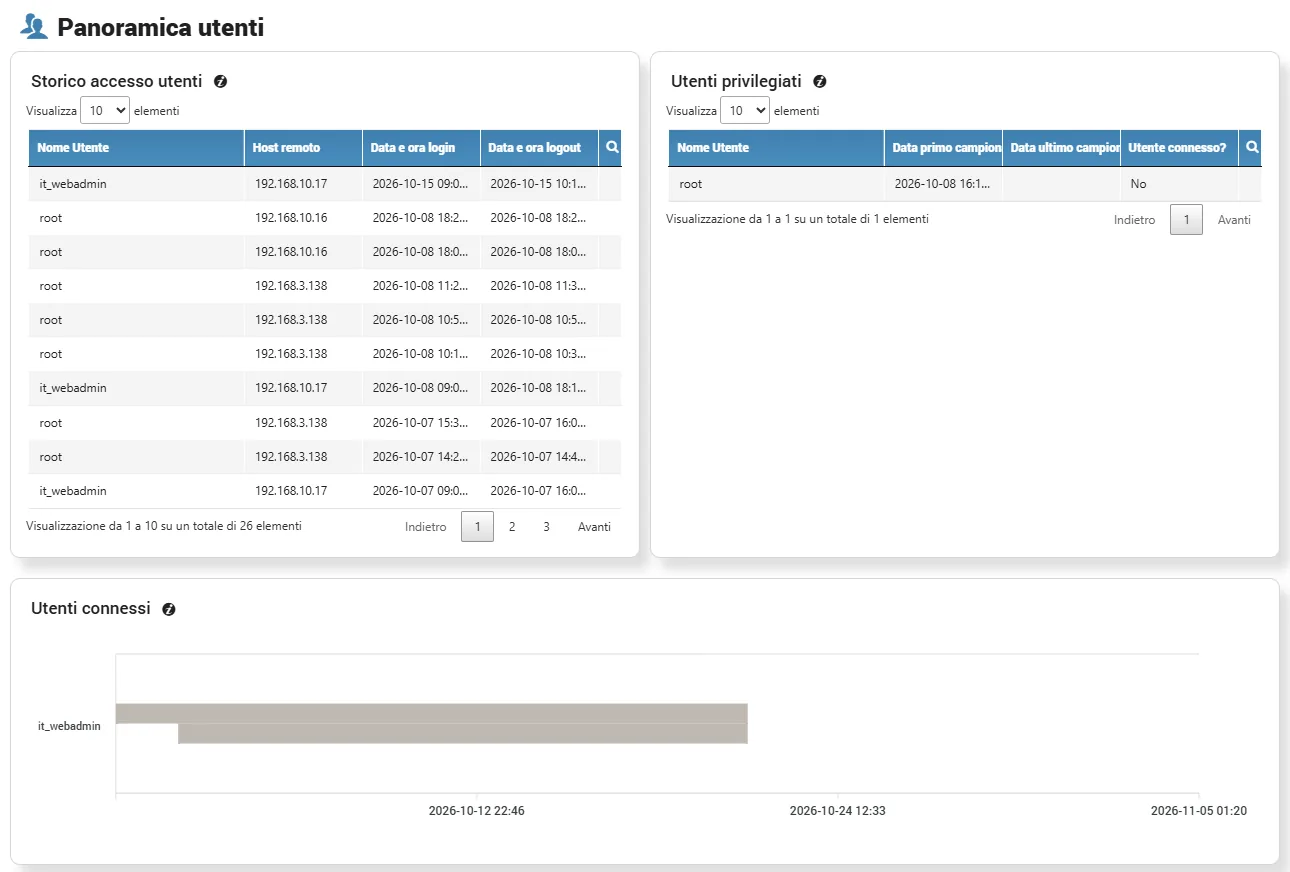Open search in Storico accesso utenti table header
Image resolution: width=1290 pixels, height=872 pixels.
[x=612, y=147]
